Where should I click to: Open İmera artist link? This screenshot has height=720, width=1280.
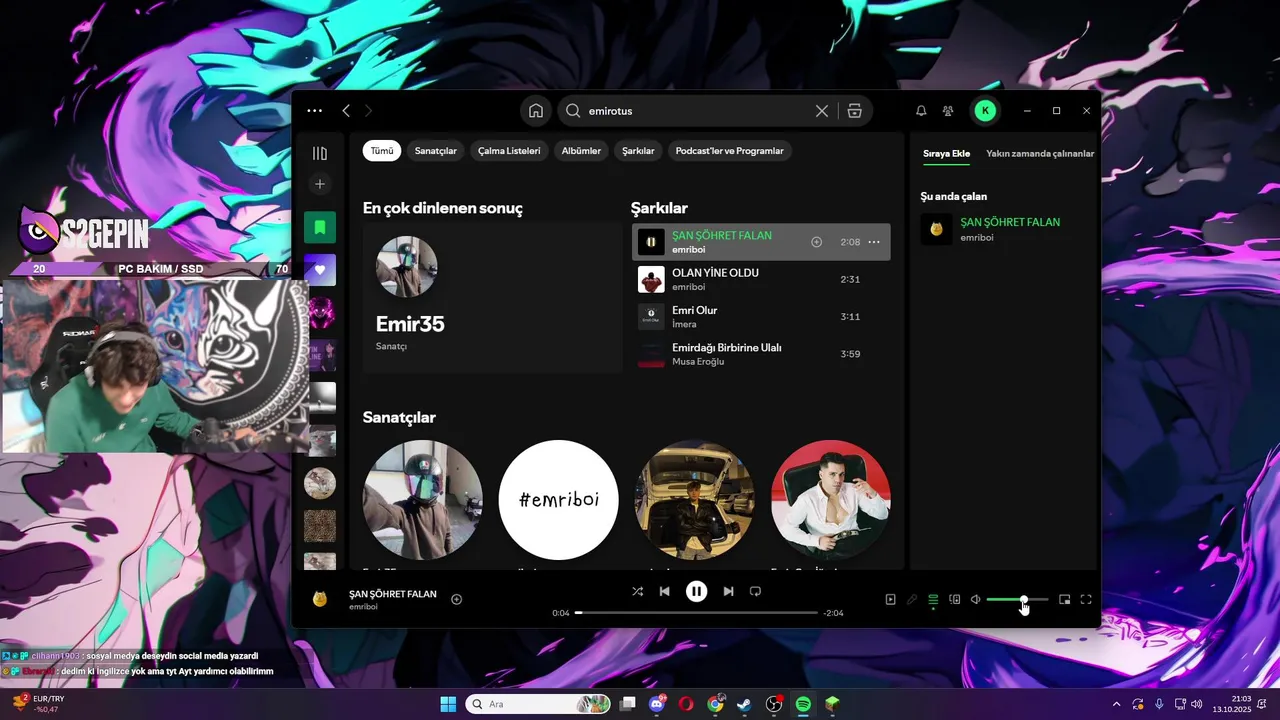click(x=684, y=324)
